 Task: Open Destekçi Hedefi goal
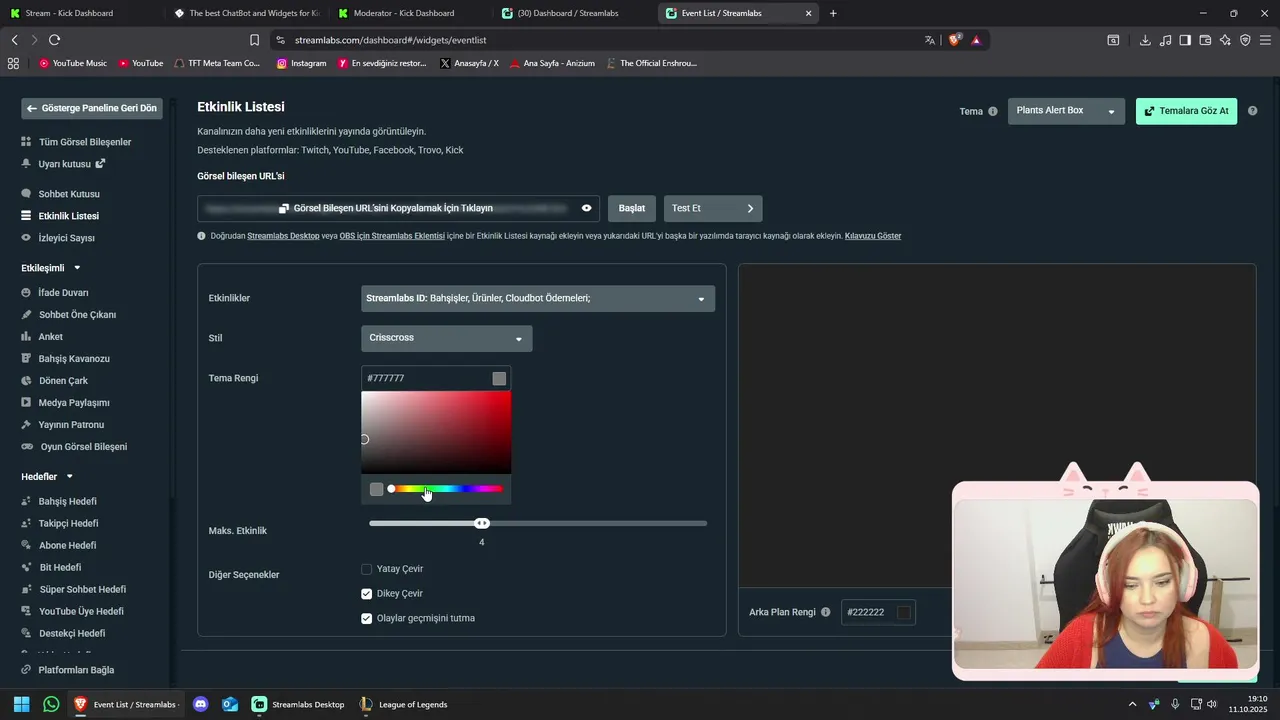tap(71, 633)
